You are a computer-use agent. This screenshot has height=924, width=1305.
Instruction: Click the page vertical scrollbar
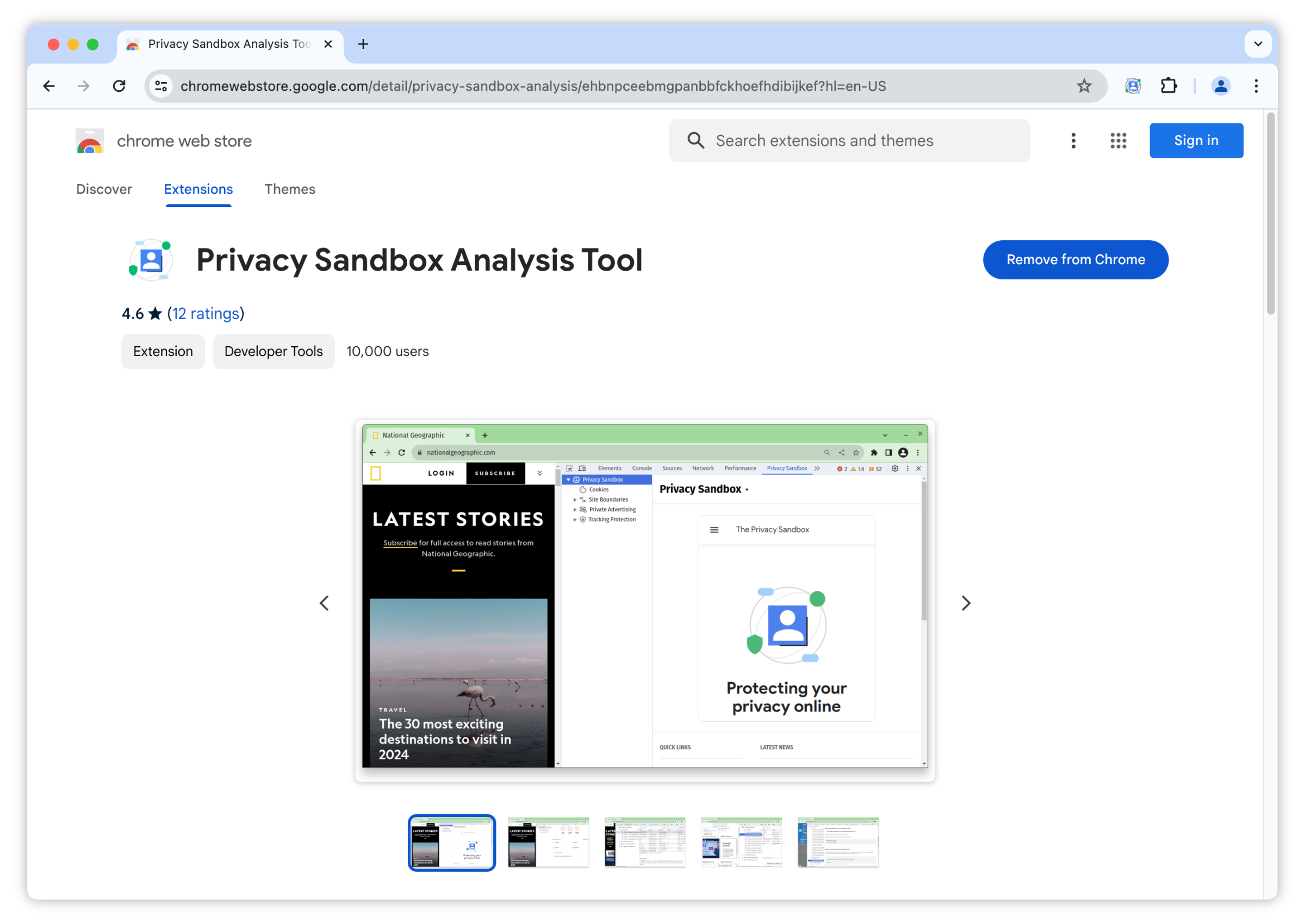click(1270, 214)
